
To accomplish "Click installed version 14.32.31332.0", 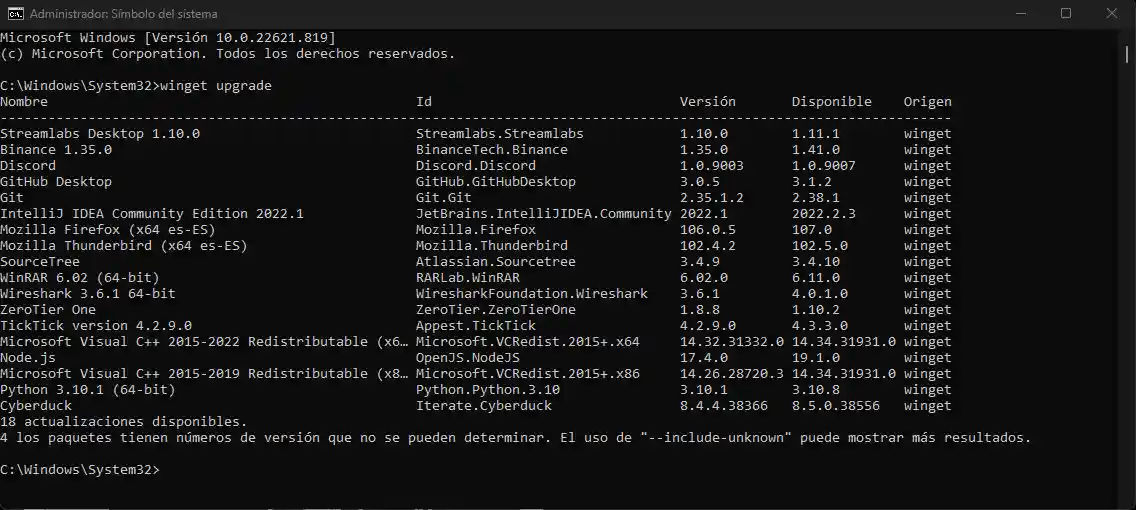I will tap(732, 341).
